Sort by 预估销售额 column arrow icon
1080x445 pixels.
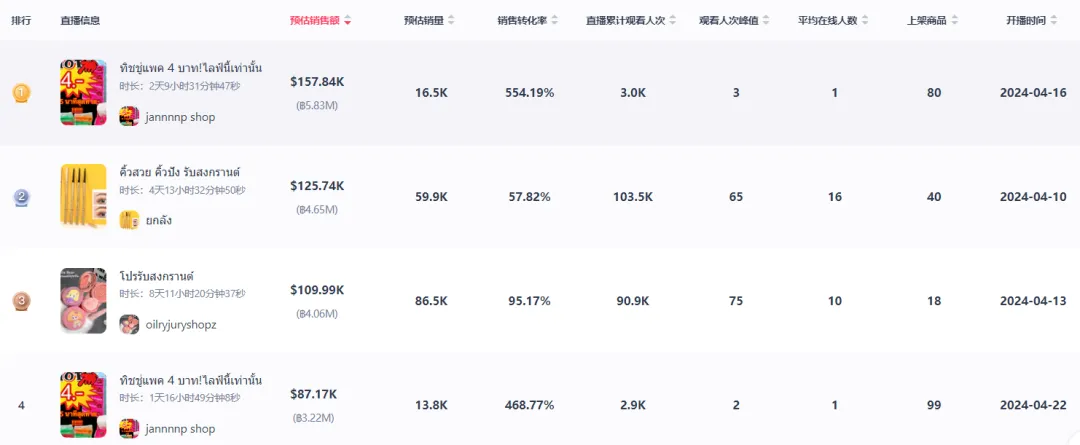pyautogui.click(x=348, y=21)
